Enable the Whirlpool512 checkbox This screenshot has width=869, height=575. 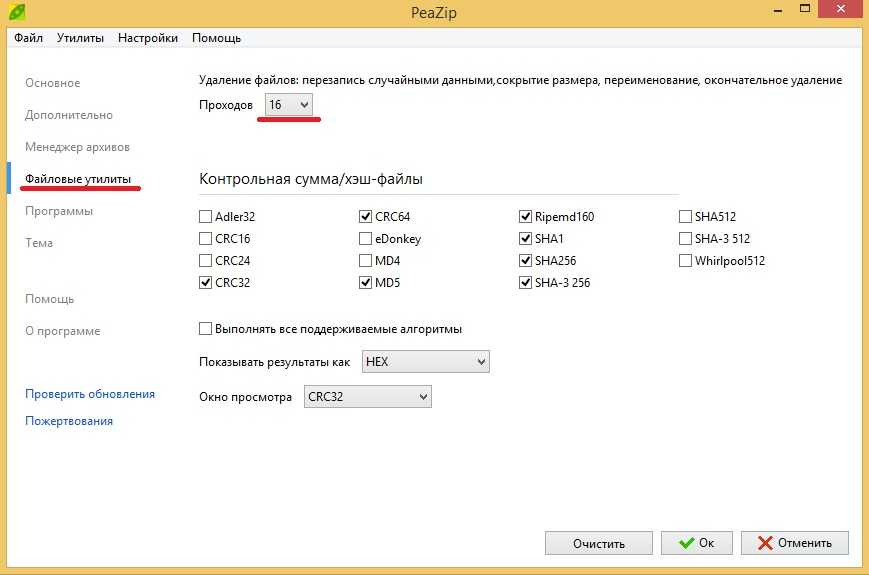(x=686, y=260)
